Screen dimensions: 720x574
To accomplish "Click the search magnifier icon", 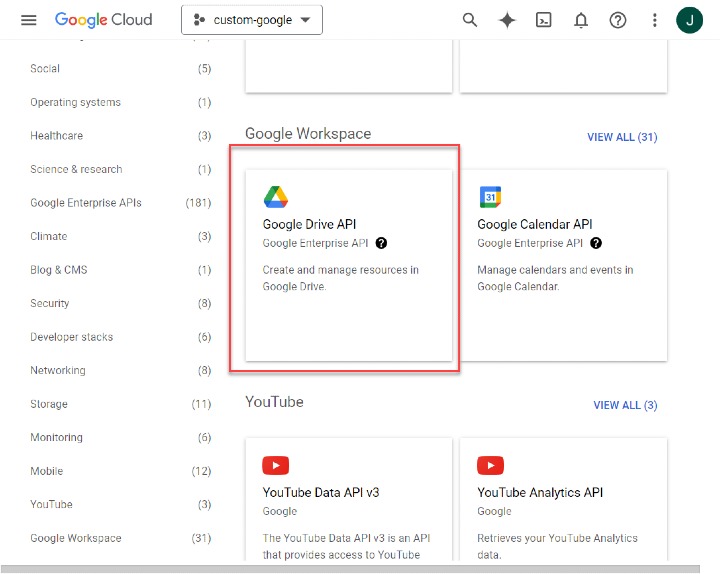I will 470,20.
